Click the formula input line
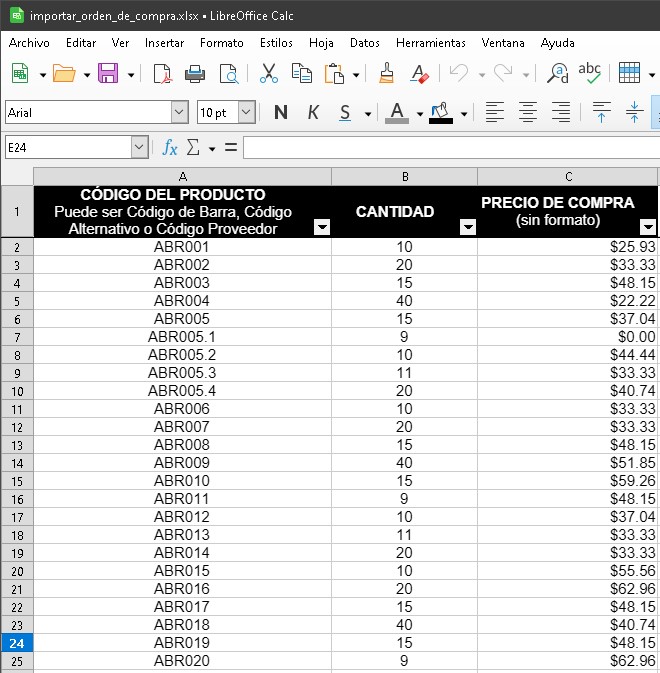 [x=450, y=147]
